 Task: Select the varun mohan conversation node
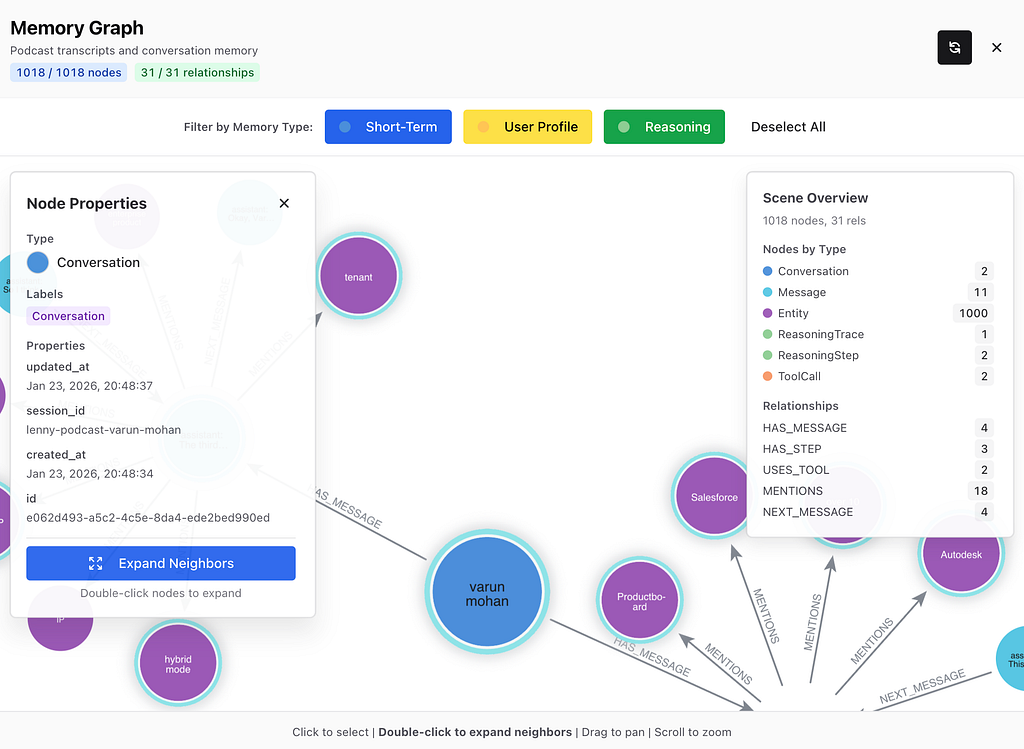(487, 594)
